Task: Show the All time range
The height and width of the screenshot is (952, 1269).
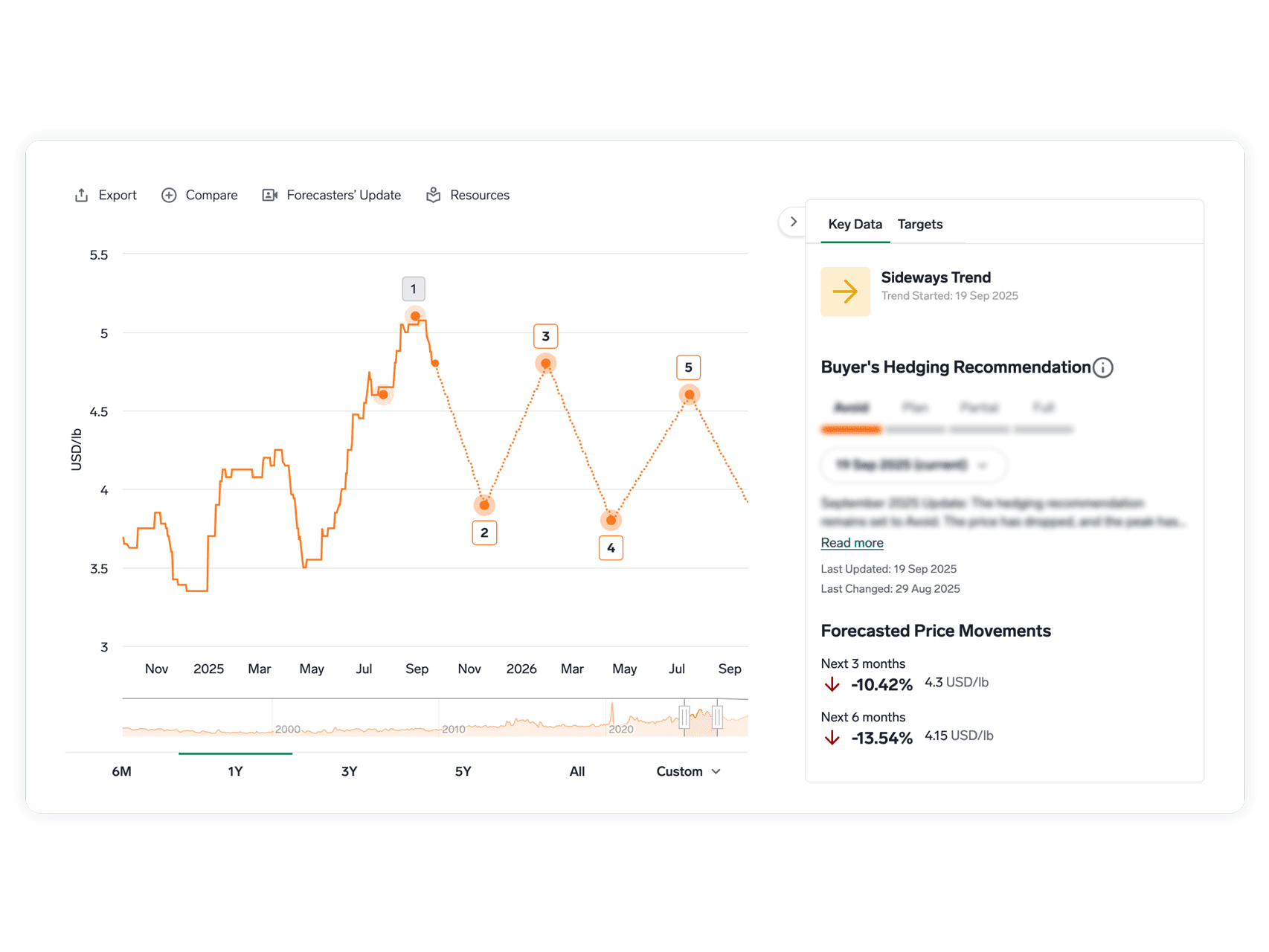Action: [x=577, y=771]
